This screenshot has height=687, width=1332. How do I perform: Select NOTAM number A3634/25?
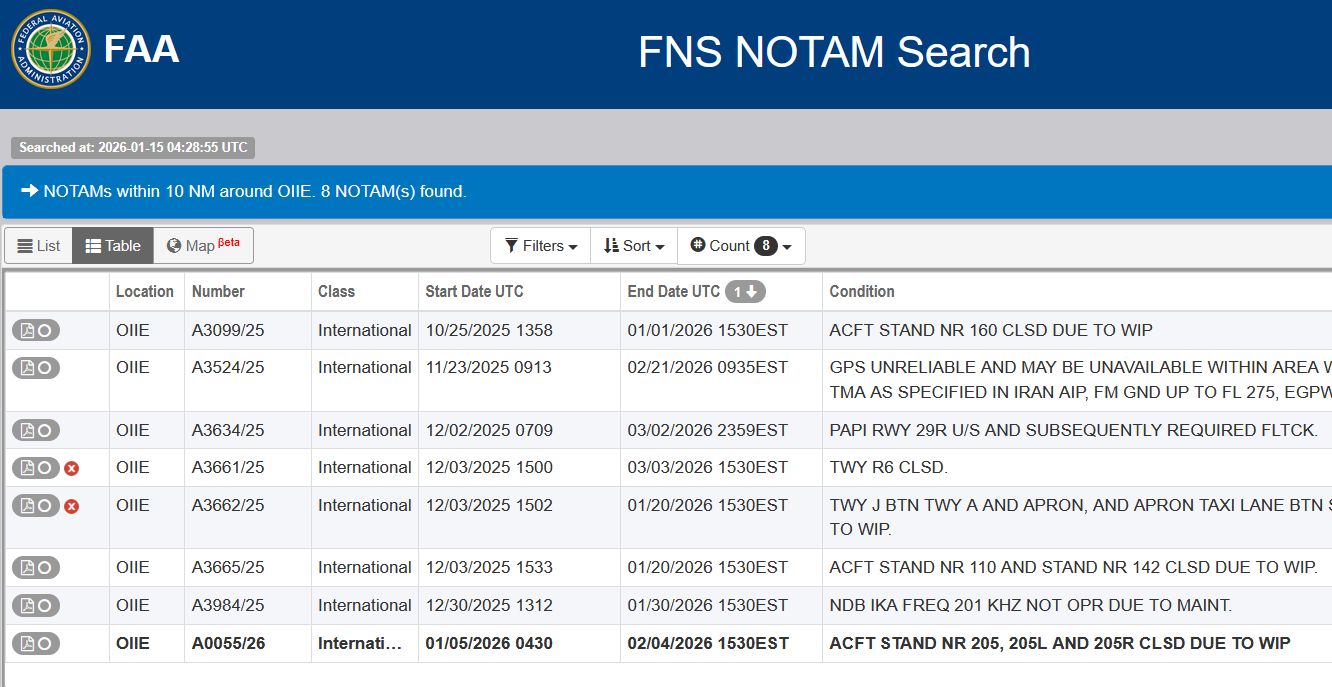click(228, 431)
